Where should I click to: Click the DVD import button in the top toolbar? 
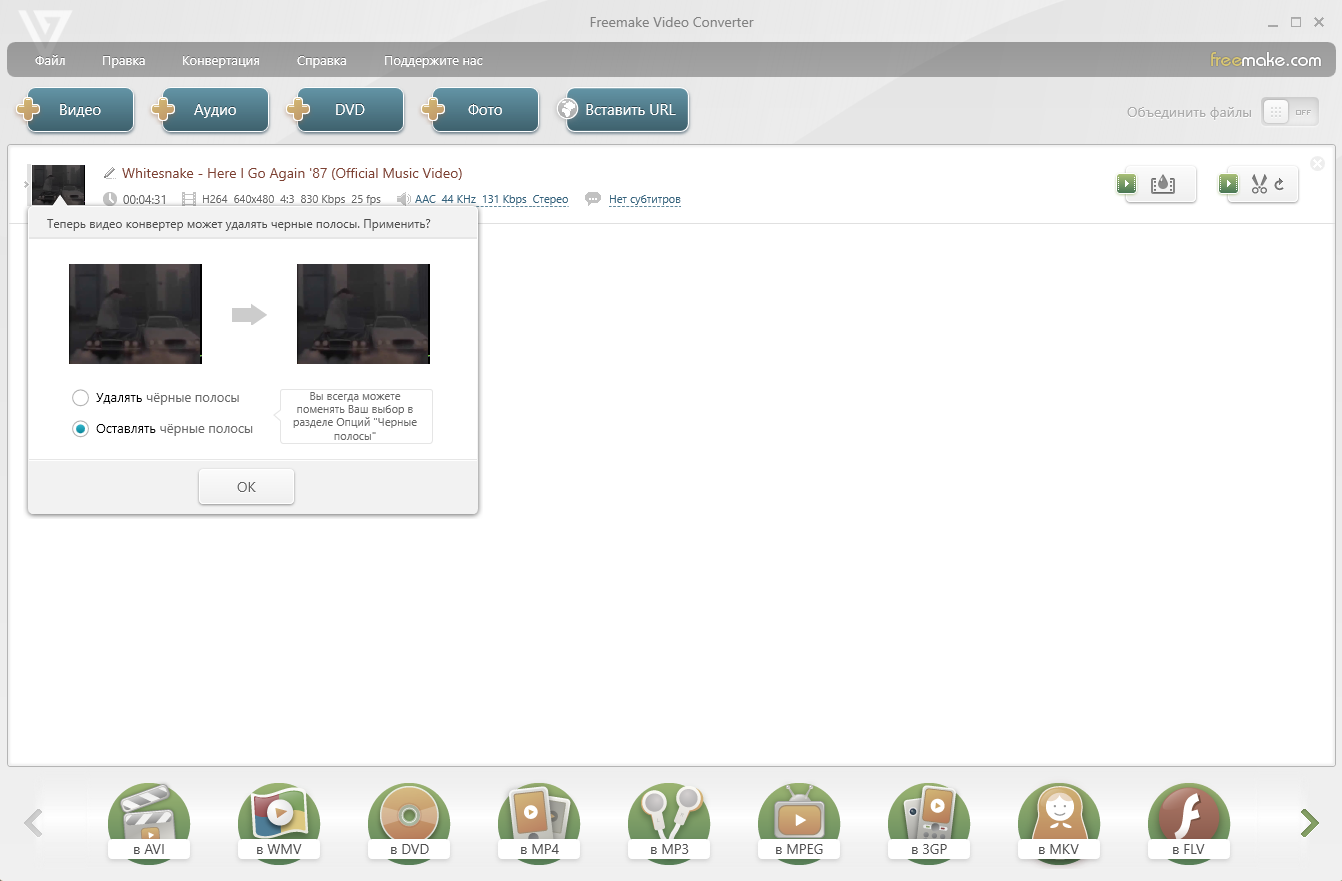pyautogui.click(x=345, y=110)
